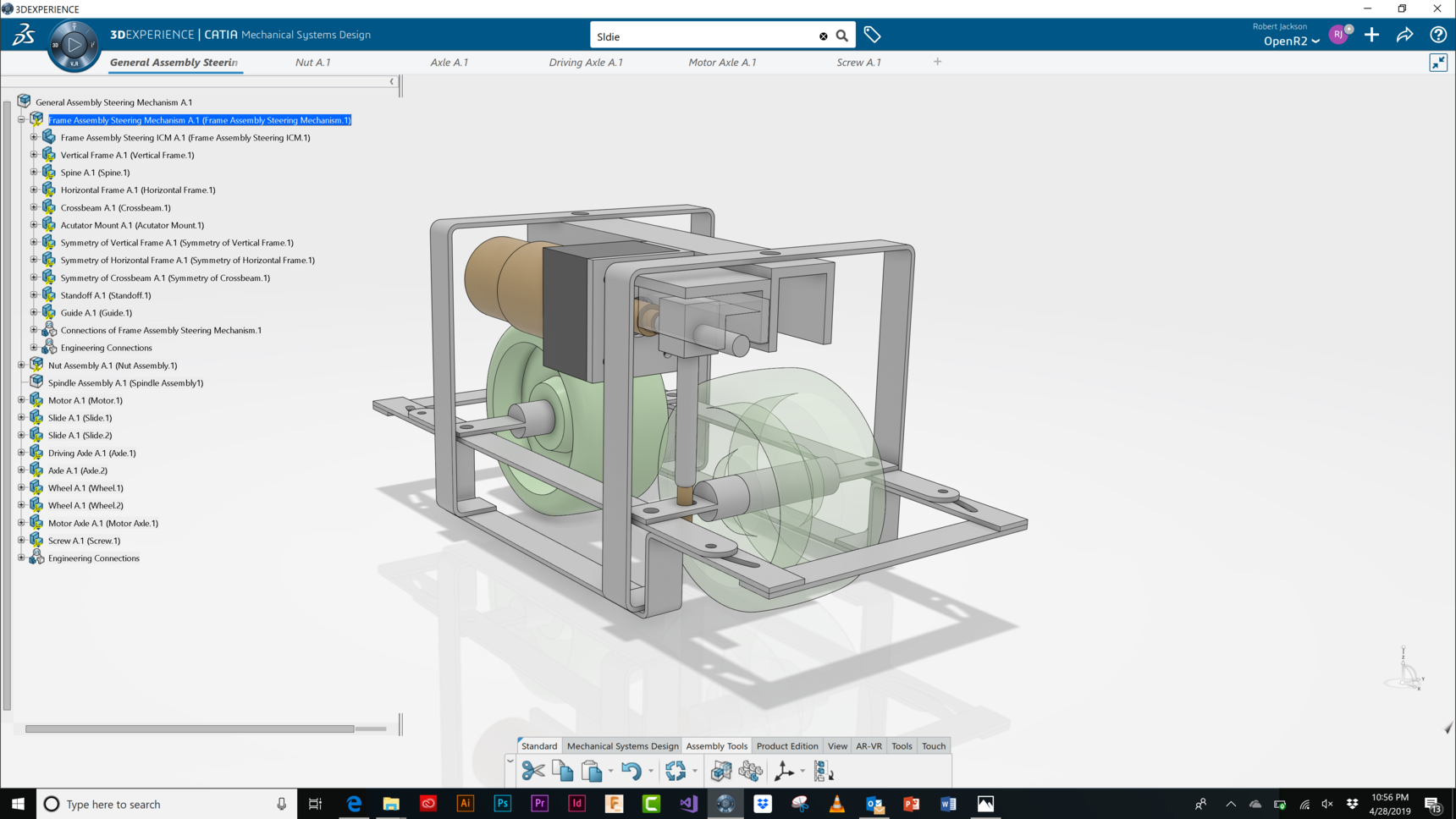This screenshot has width=1456, height=819.
Task: Expand the Screw A.1 tree node
Action: (x=21, y=541)
